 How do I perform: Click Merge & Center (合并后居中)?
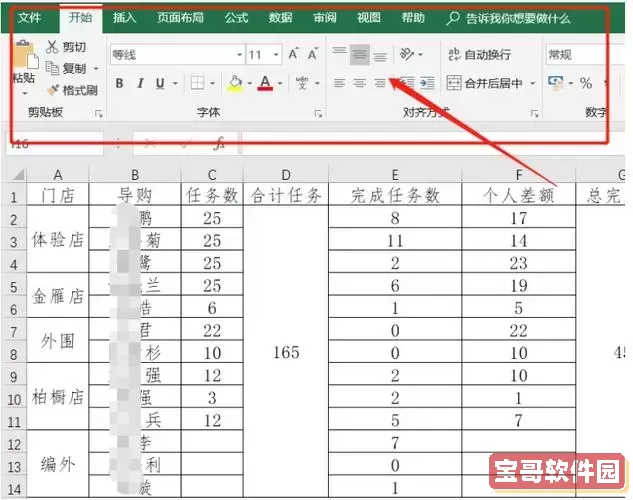(484, 84)
